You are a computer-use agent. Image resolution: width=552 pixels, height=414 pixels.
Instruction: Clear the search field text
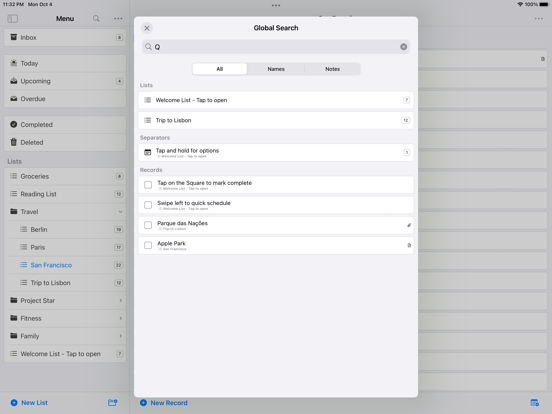point(403,47)
